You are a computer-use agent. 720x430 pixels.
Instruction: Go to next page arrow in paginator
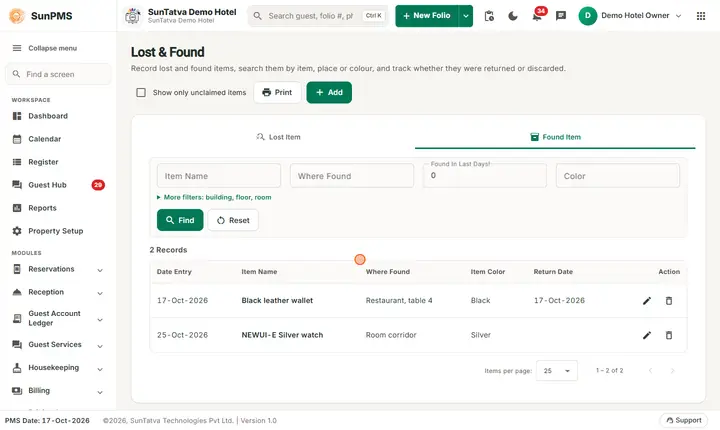coord(672,371)
